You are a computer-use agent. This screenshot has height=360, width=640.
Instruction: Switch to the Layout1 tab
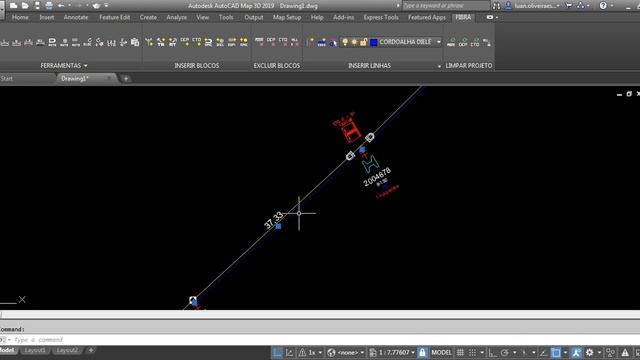point(35,350)
